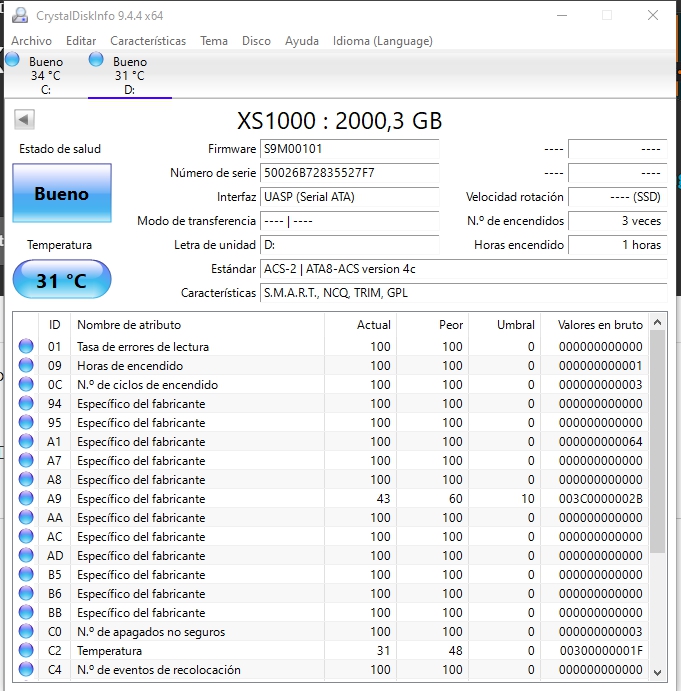Click the CrystalDiskInfo title bar icon
This screenshot has height=691, width=681.
[20, 15]
